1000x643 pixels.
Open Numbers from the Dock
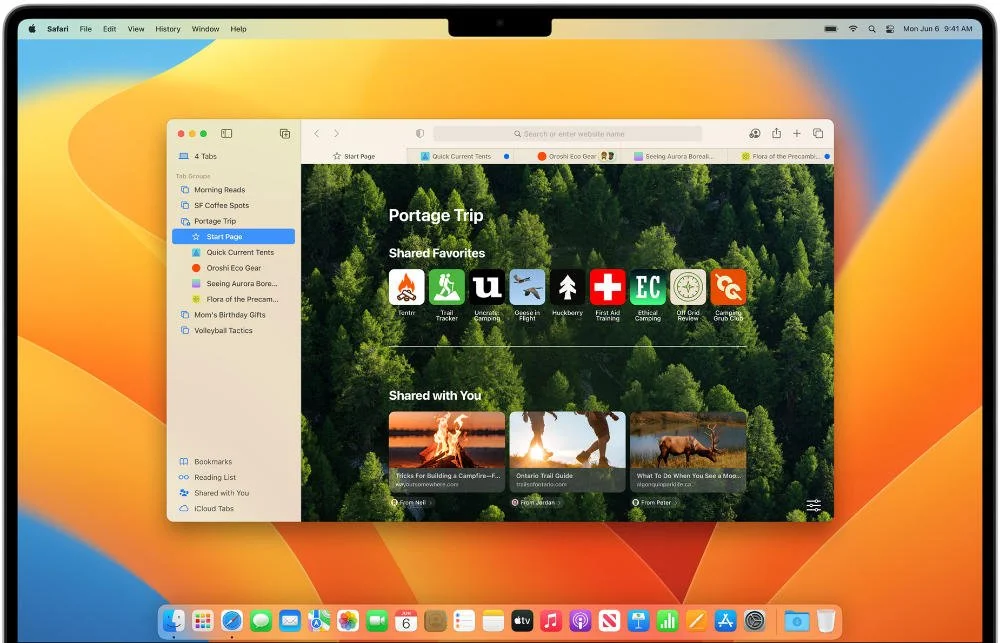click(x=667, y=620)
